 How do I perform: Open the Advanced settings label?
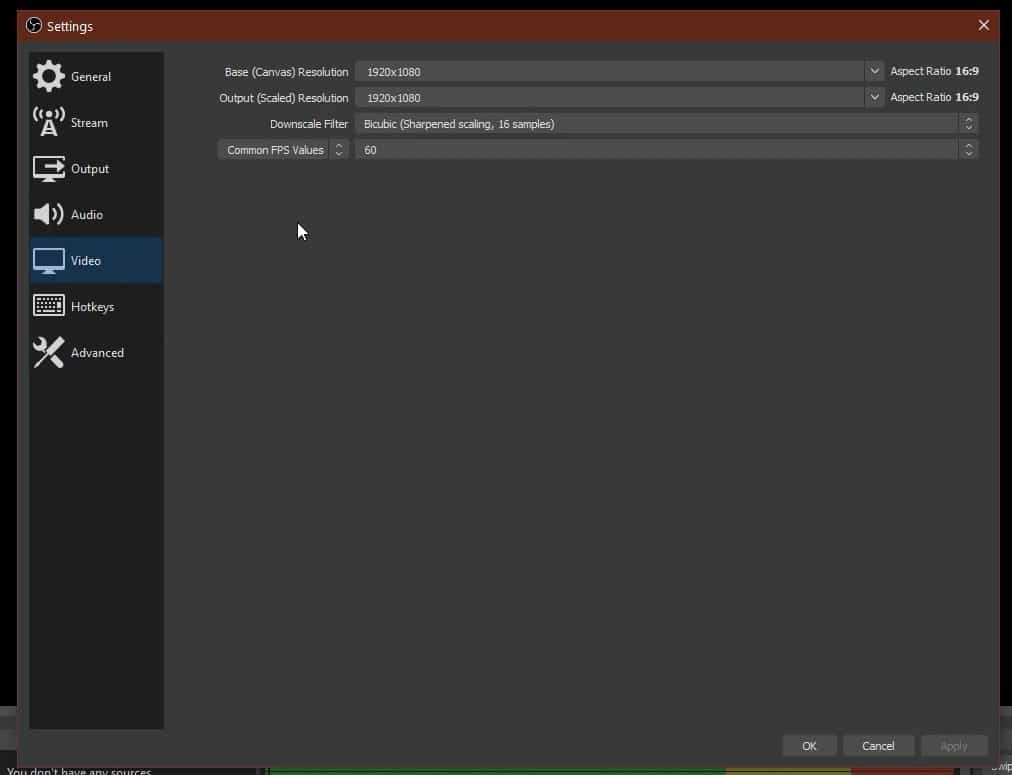click(x=97, y=353)
